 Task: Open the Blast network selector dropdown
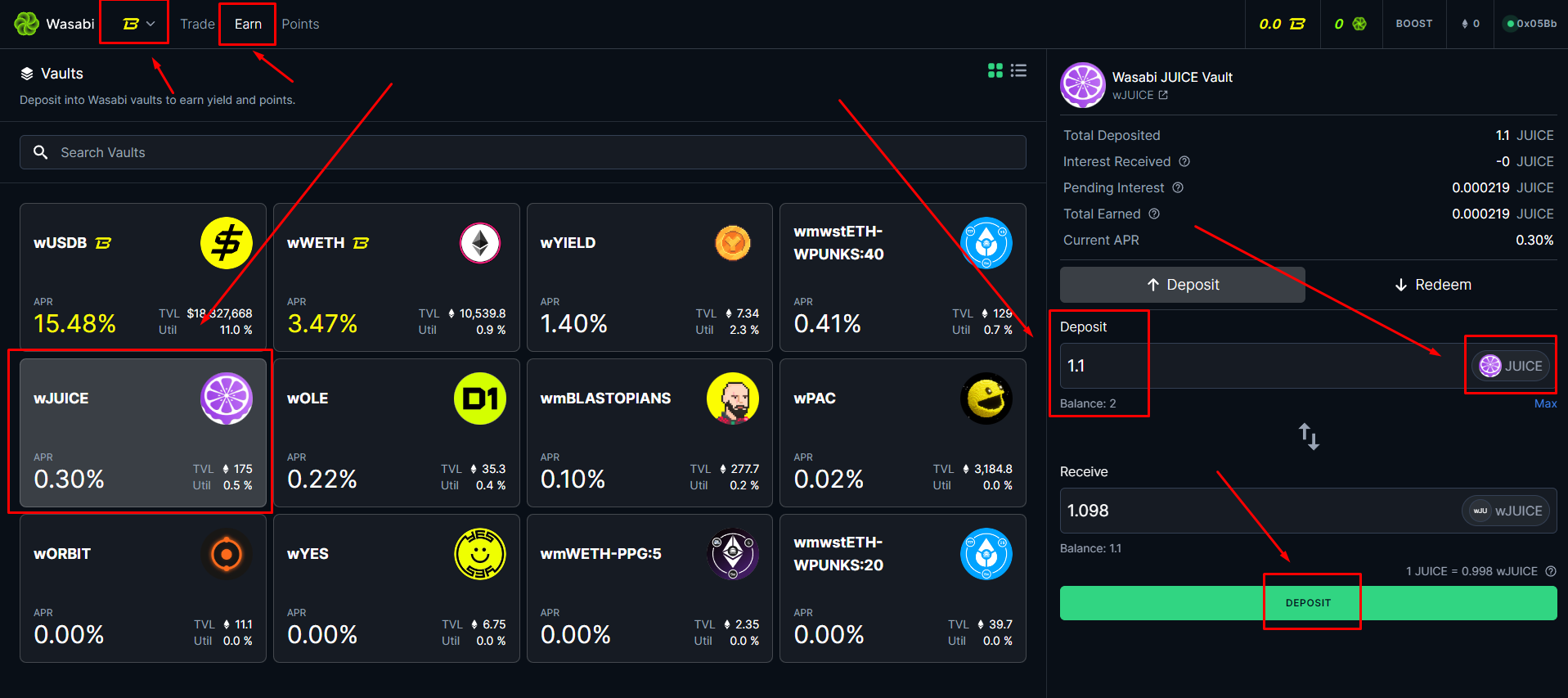tap(138, 24)
